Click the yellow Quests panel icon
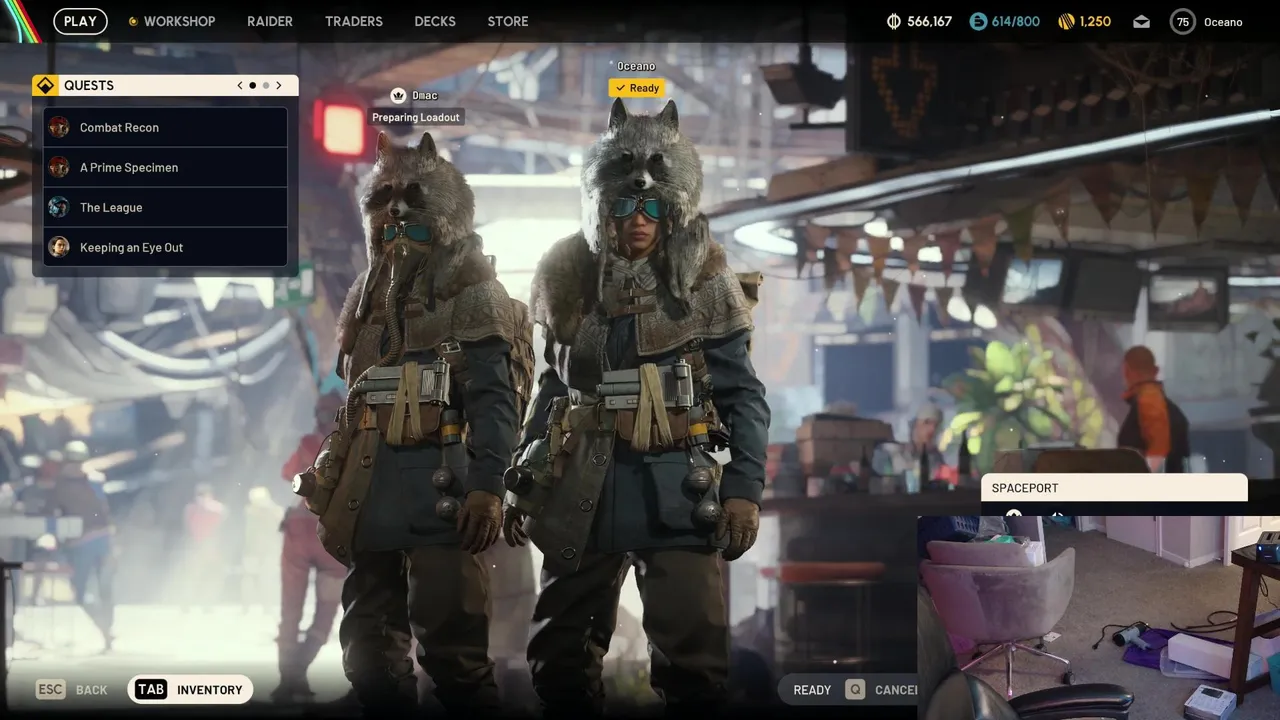 point(44,85)
